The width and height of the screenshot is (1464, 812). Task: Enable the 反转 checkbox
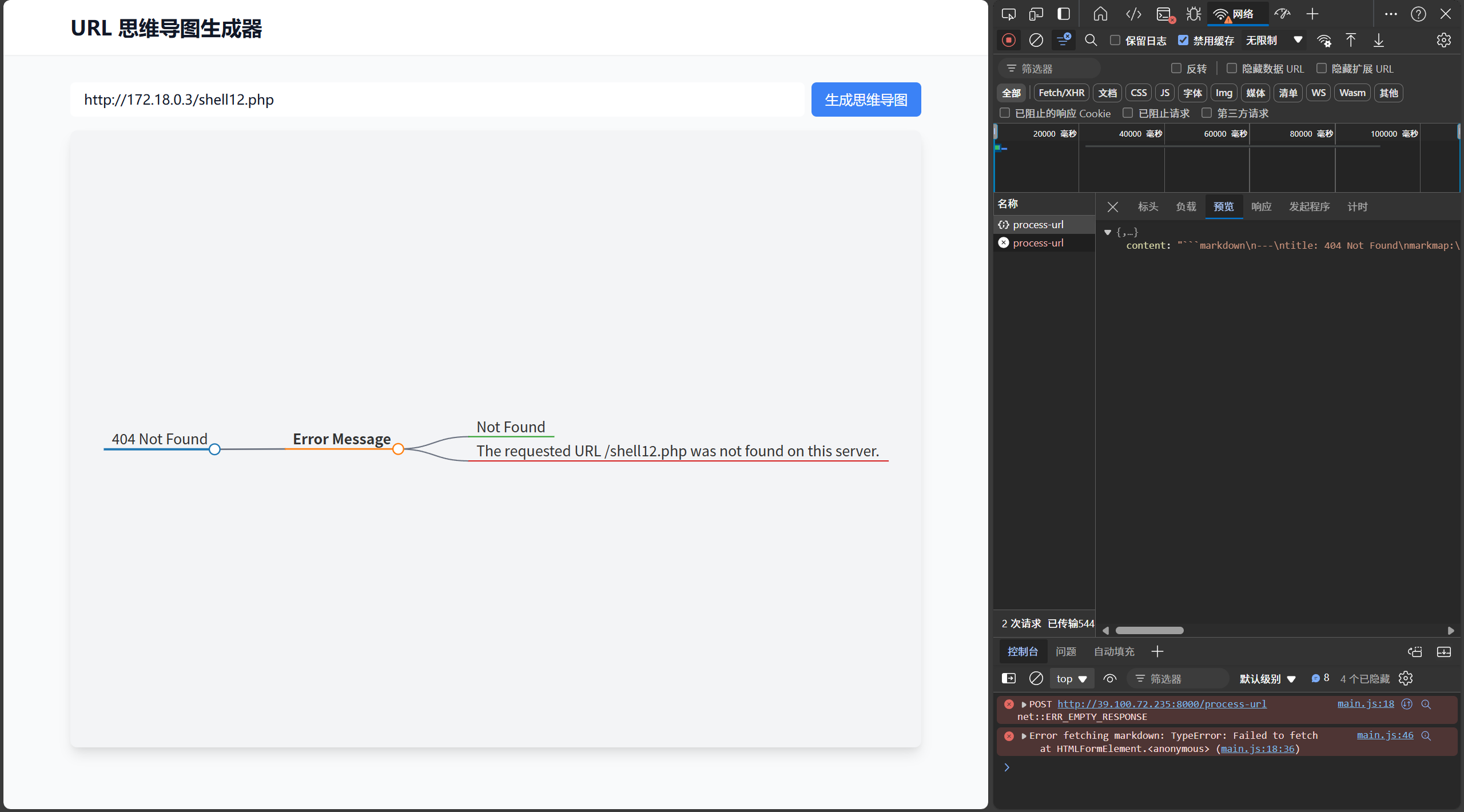coord(1176,68)
